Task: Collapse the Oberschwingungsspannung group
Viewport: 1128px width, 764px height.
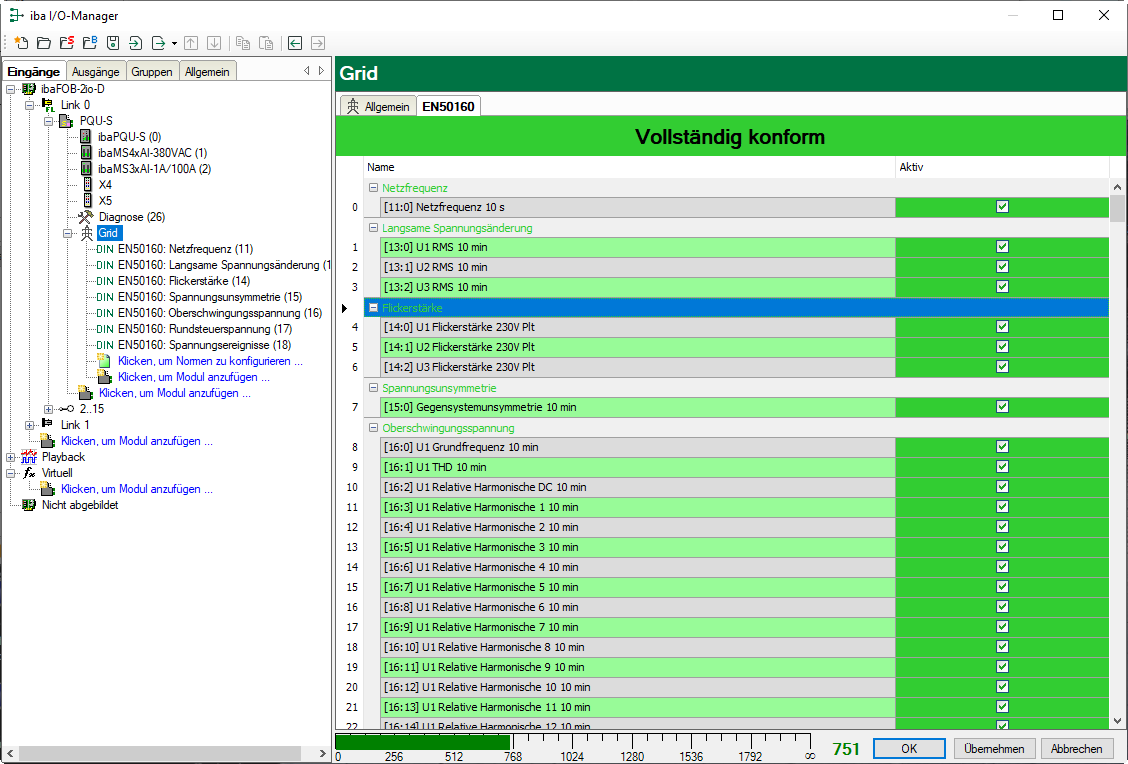Action: (x=373, y=428)
